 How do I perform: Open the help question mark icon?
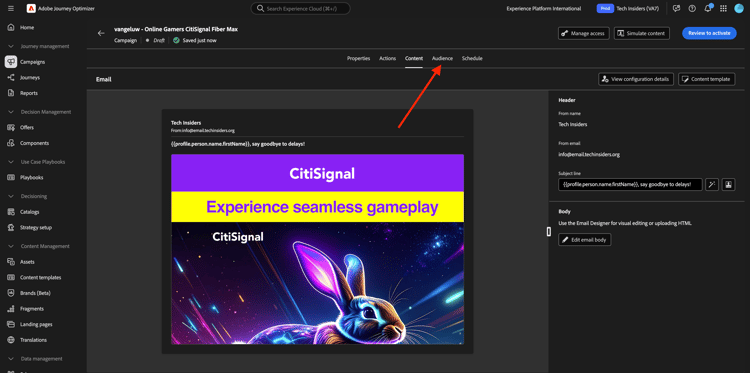pos(692,8)
